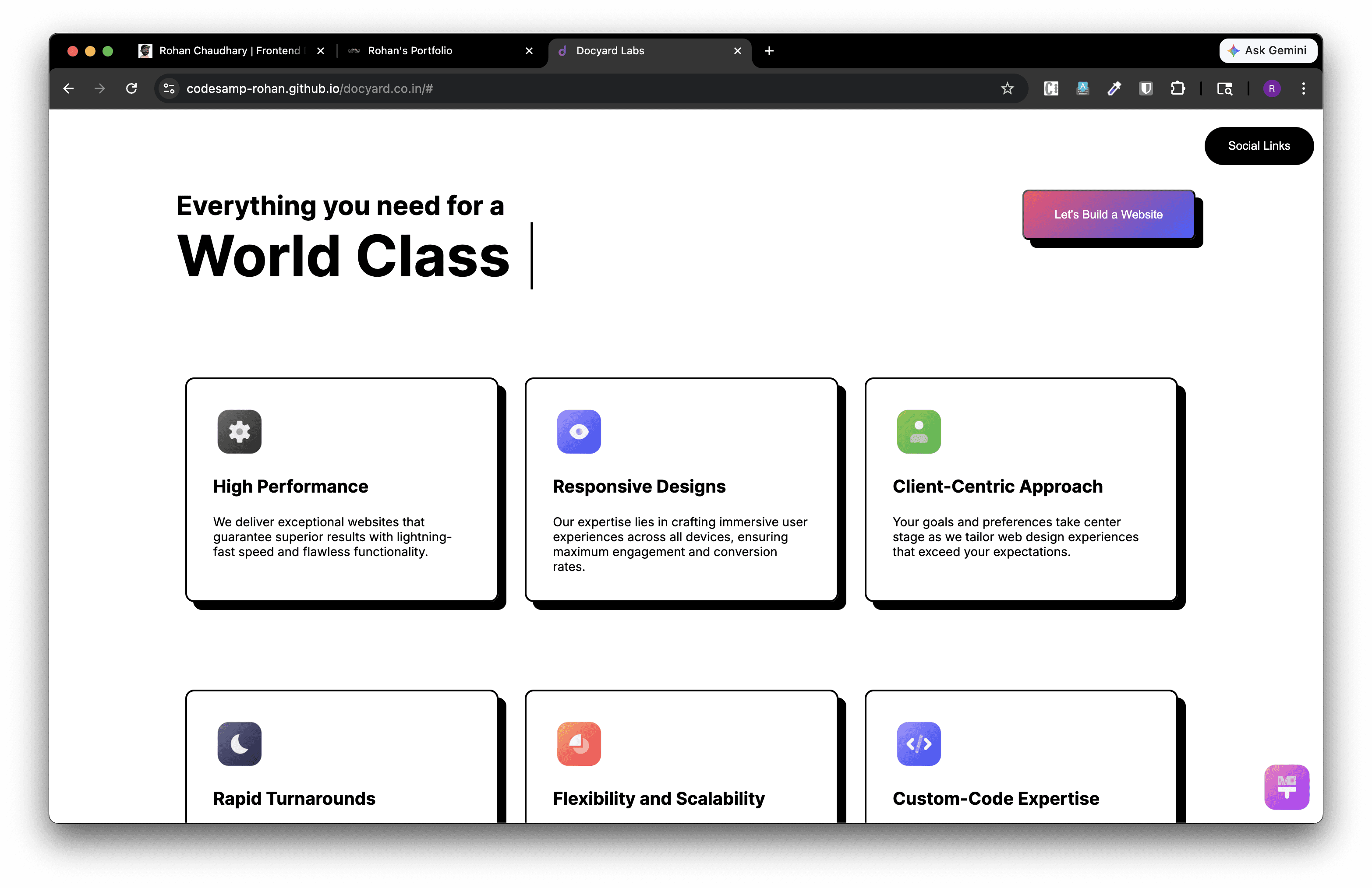Click the Rapid Turnarounds heading
Screen dimensions: 1372x888
(x=294, y=799)
